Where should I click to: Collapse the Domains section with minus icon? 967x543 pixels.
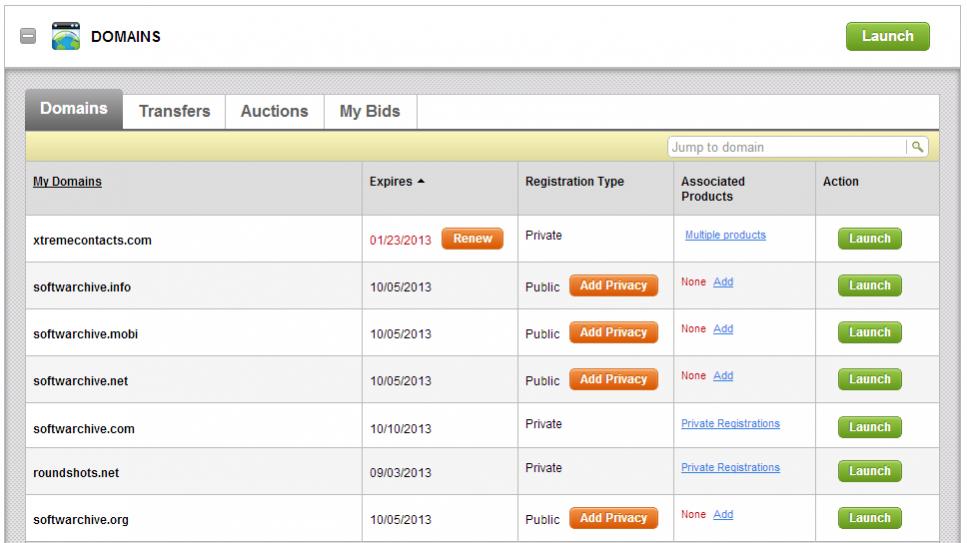point(29,37)
